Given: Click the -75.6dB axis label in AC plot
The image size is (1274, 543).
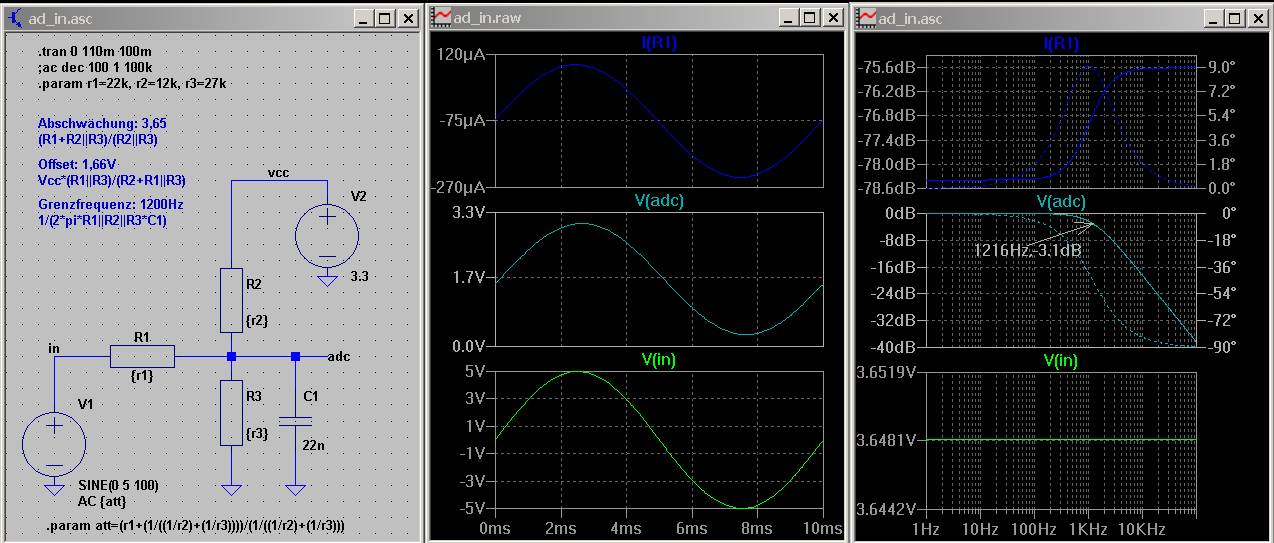Looking at the screenshot, I should click(x=889, y=67).
